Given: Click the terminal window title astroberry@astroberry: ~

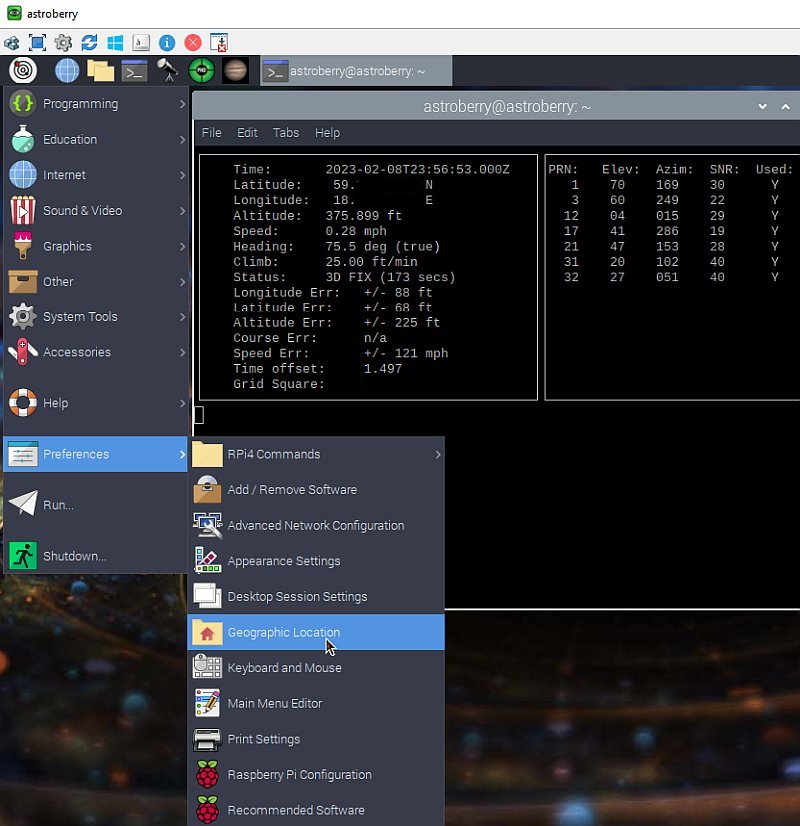Looking at the screenshot, I should coord(507,106).
